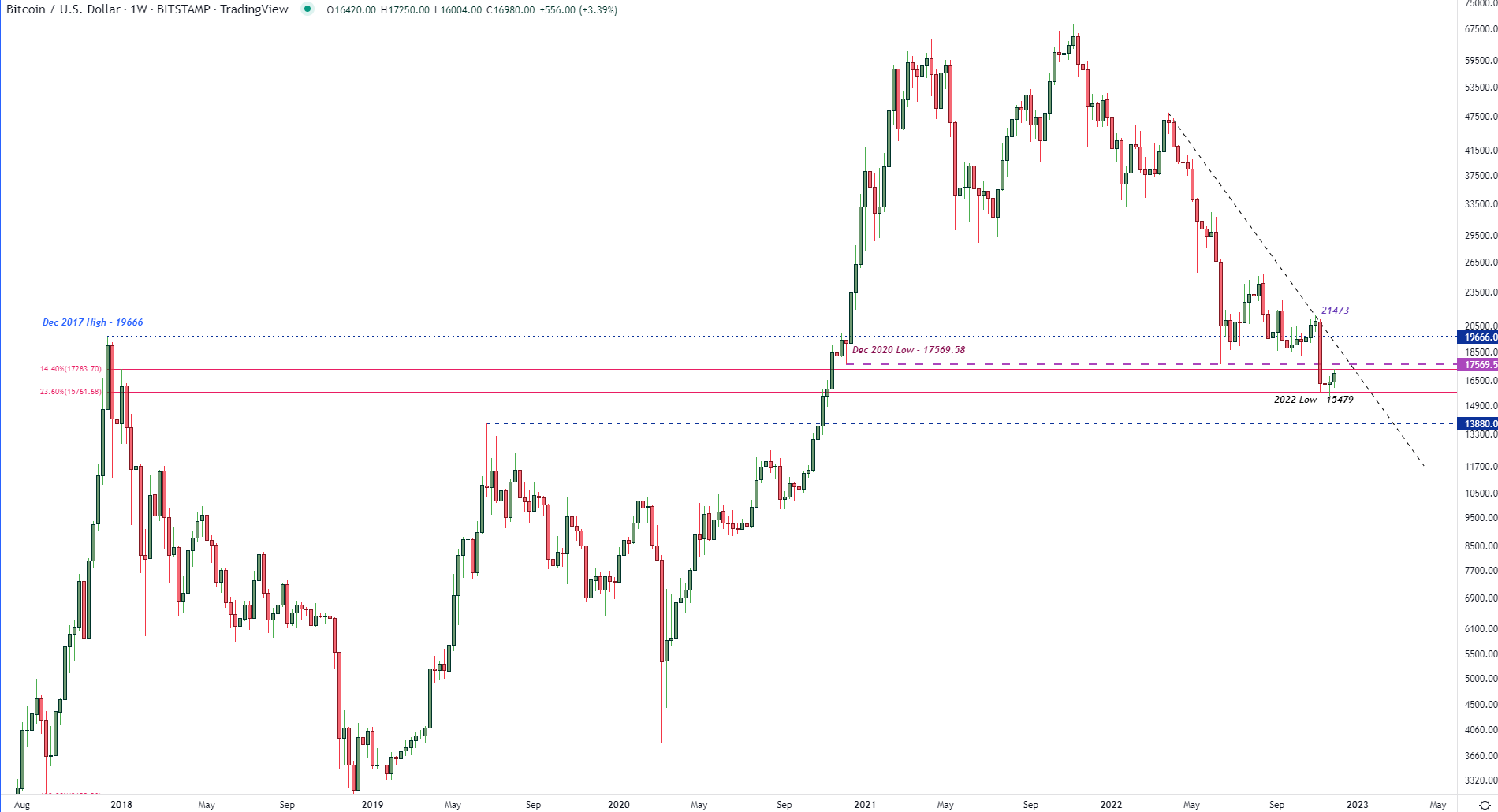
Task: Click the green market status dot
Action: [307, 9]
